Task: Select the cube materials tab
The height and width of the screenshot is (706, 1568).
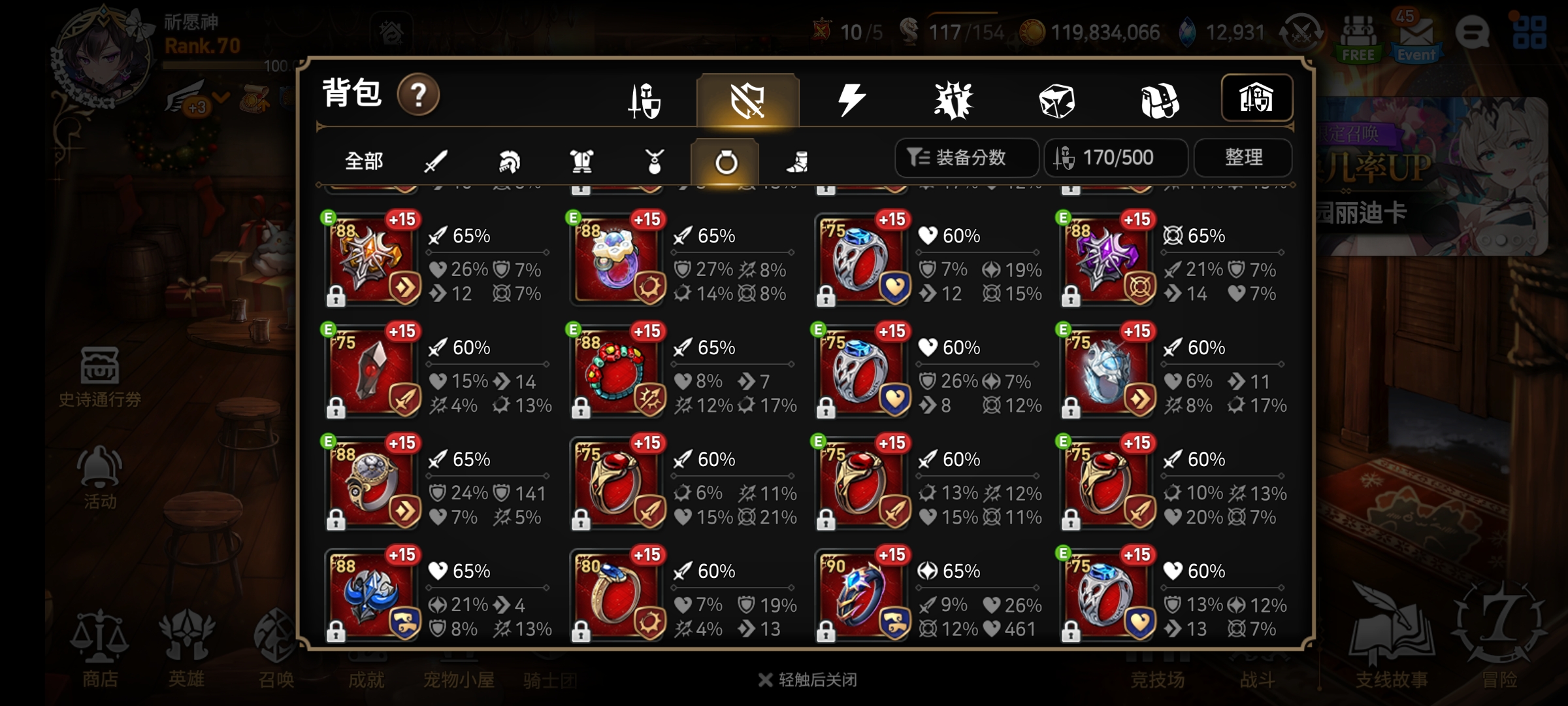Action: 1056,101
